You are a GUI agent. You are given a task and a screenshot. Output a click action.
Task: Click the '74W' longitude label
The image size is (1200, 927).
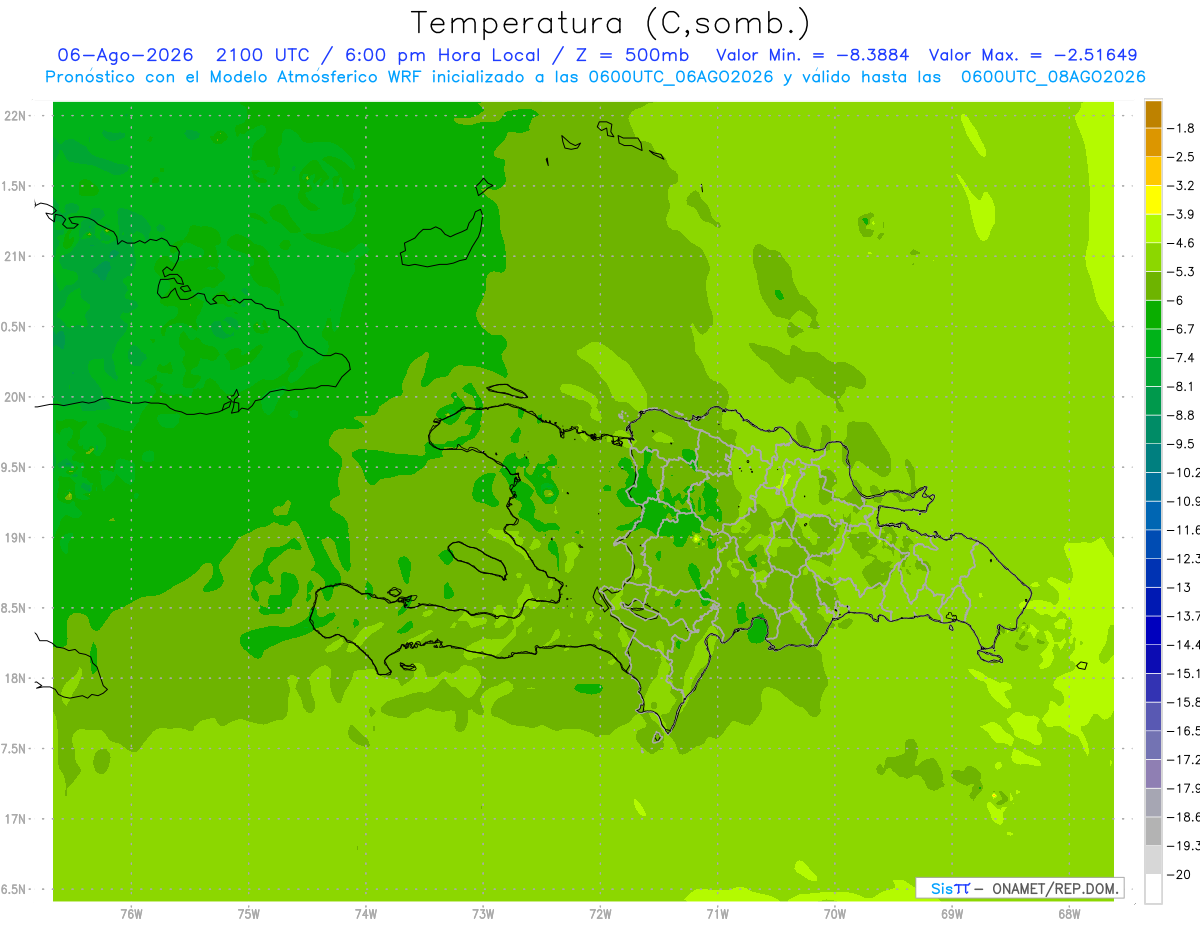pos(366,914)
